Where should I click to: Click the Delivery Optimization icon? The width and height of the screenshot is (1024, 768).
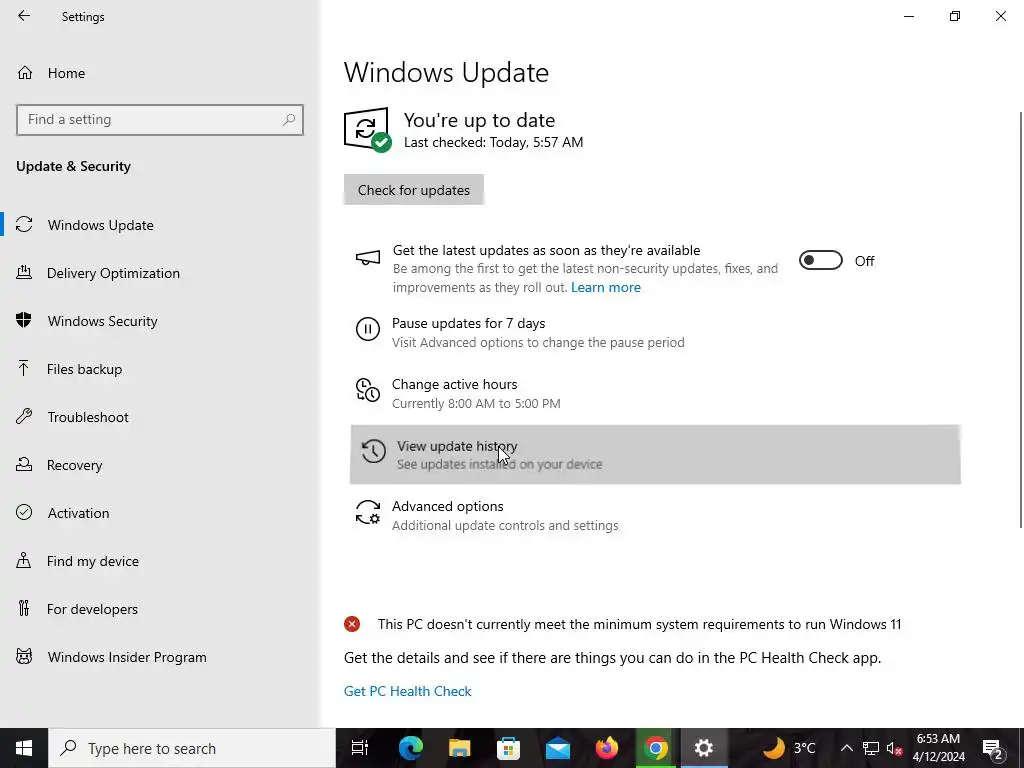[x=24, y=272]
